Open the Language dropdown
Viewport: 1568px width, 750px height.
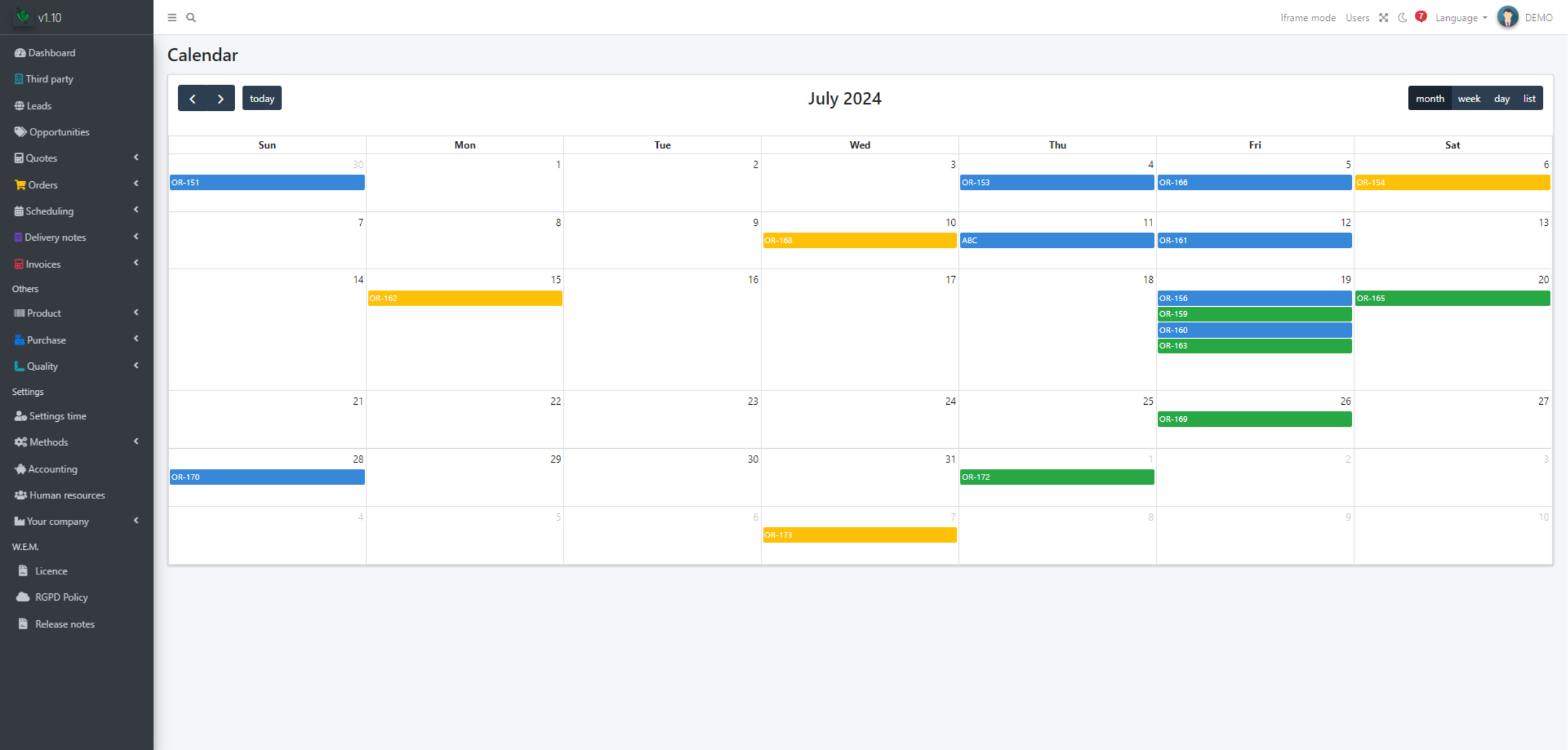(1460, 17)
